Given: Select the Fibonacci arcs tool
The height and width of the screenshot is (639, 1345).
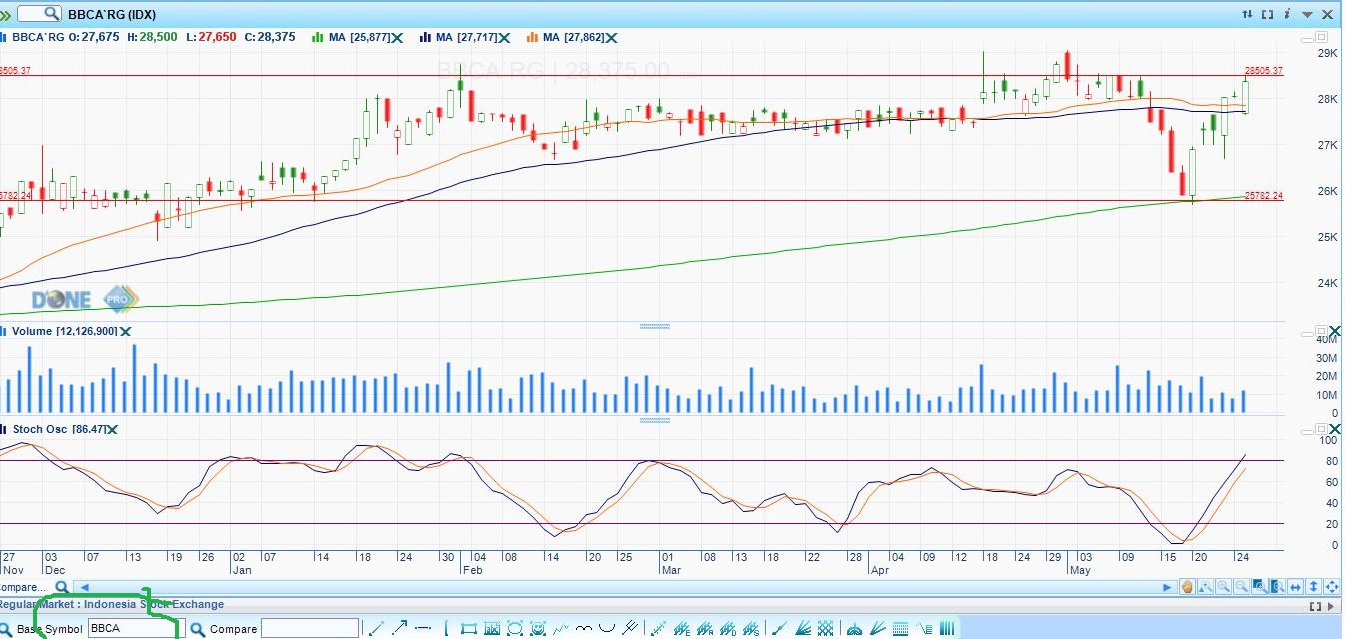Looking at the screenshot, I should pos(855,628).
